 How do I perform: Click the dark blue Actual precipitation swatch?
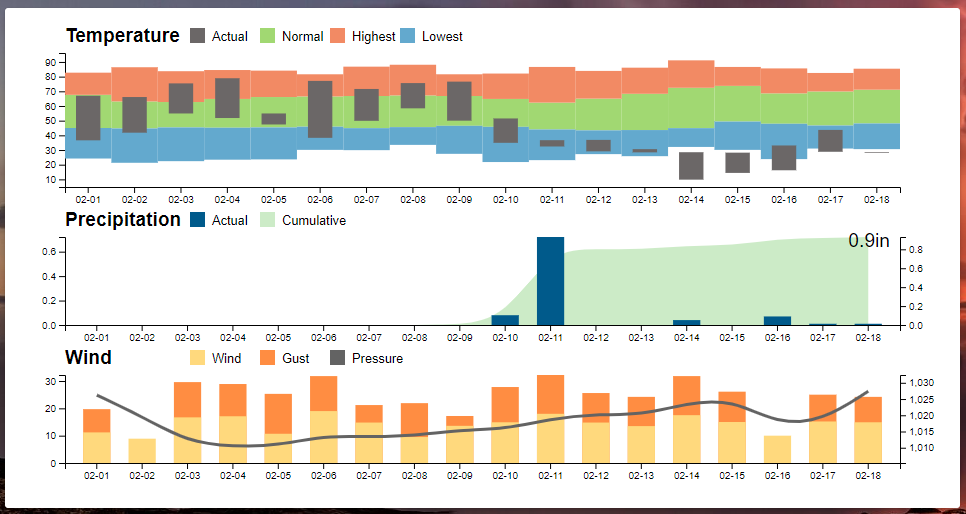(198, 220)
